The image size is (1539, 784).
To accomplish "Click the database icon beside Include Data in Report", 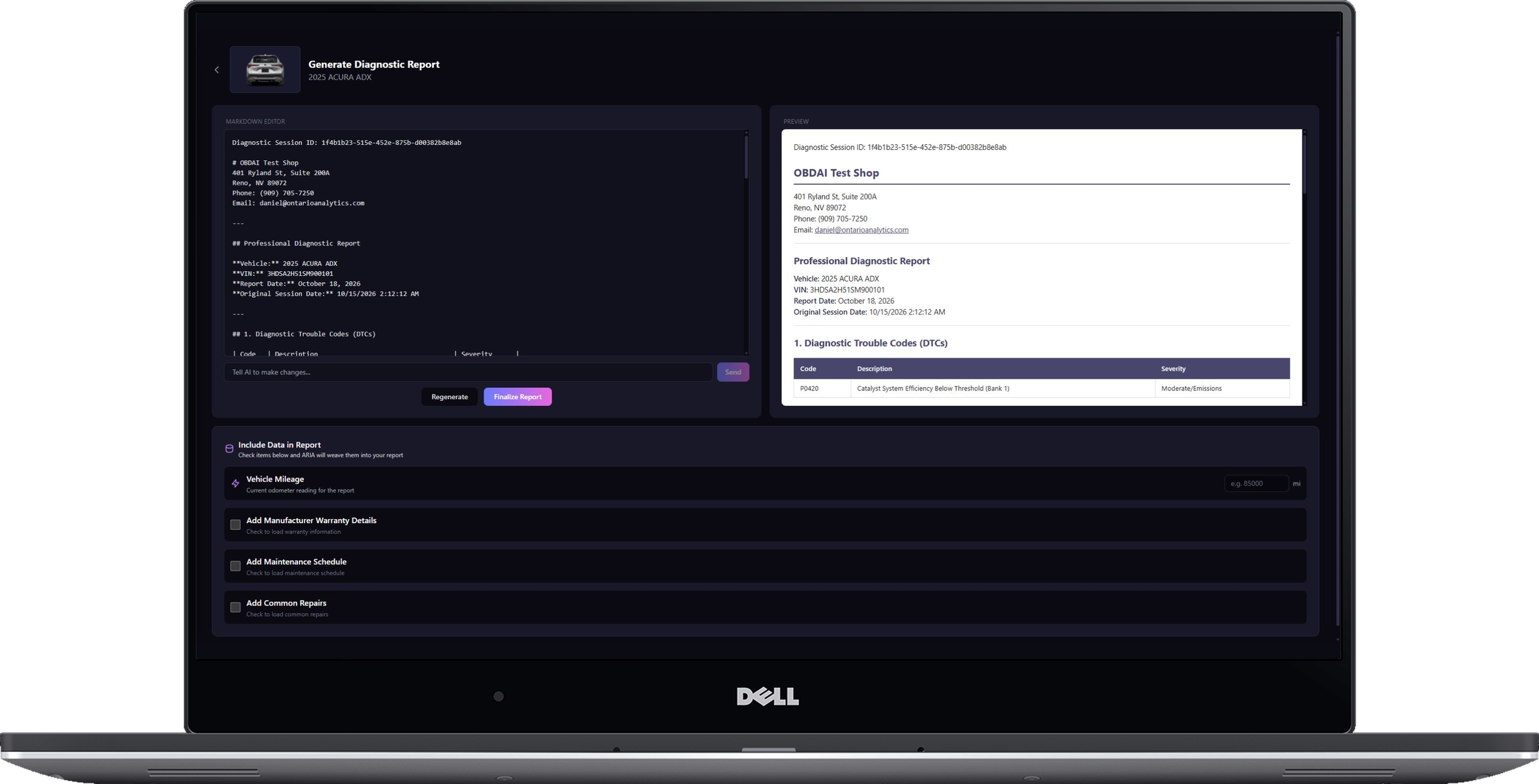I will coord(229,449).
